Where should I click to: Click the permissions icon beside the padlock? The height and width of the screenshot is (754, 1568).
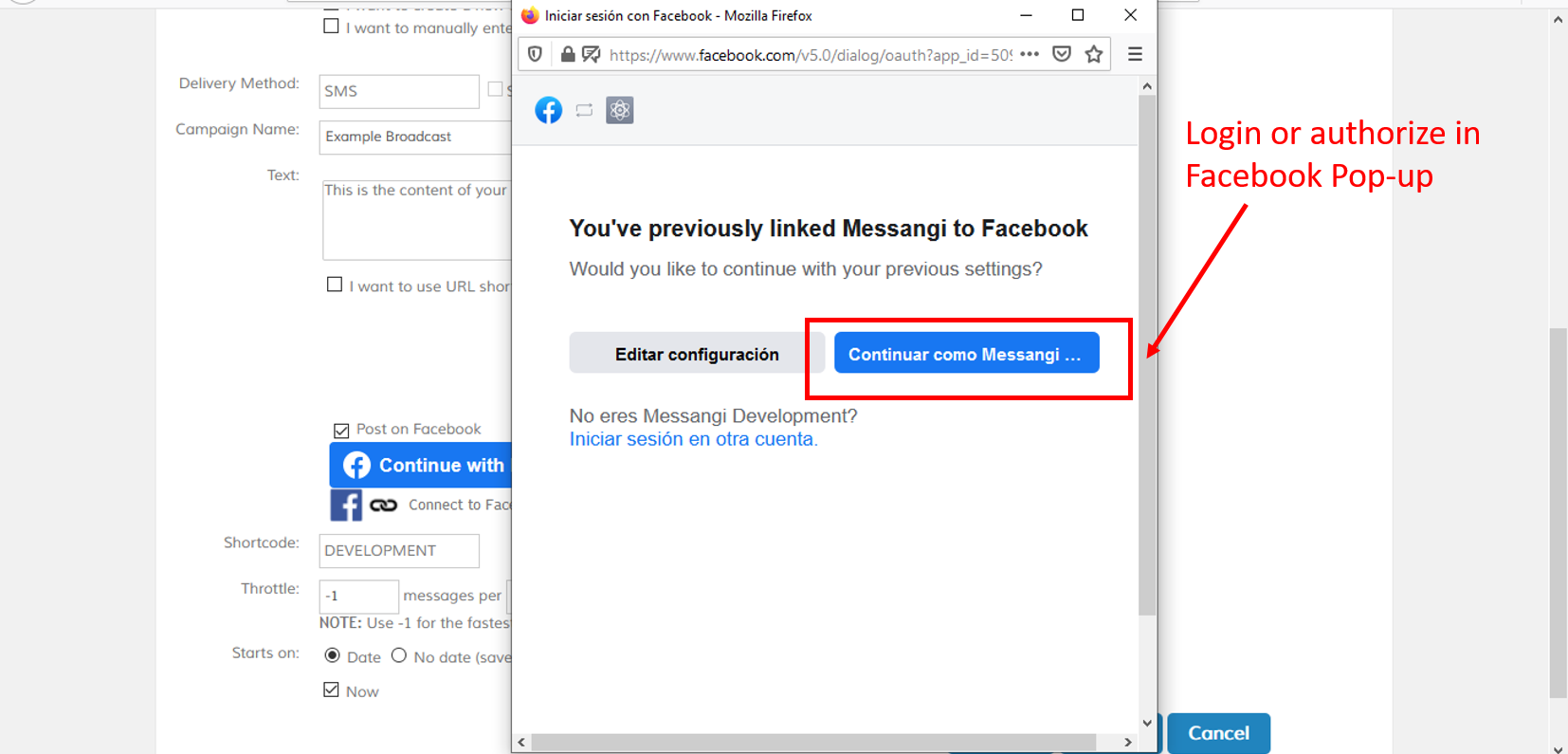coord(591,54)
